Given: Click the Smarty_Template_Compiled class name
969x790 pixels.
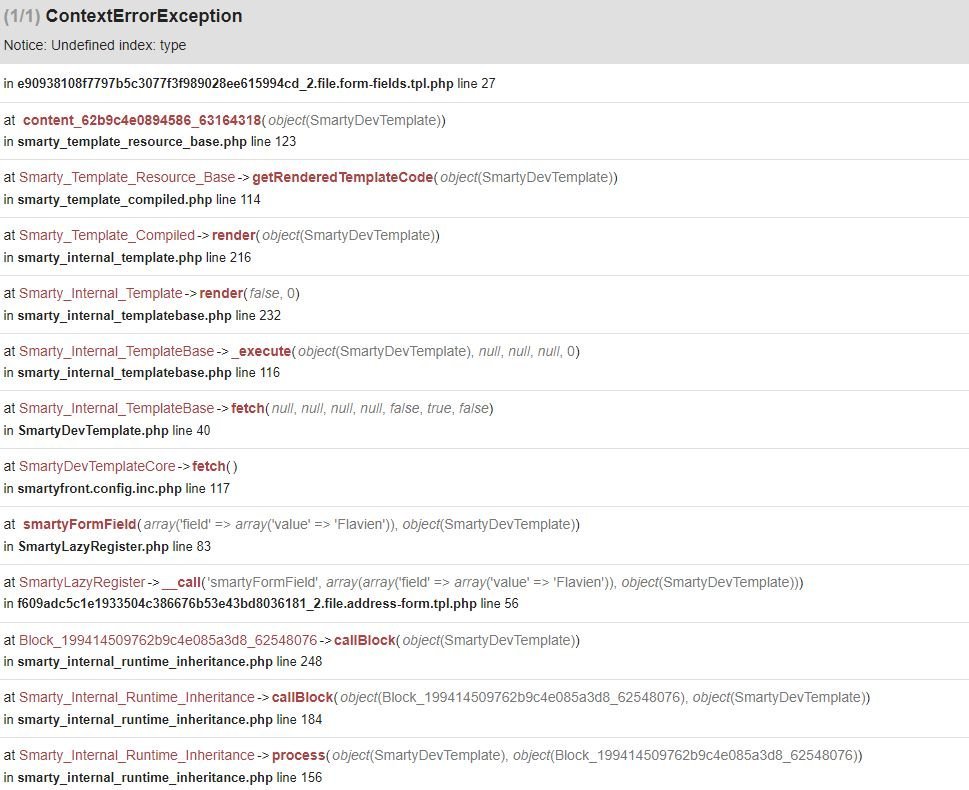Looking at the screenshot, I should 107,235.
